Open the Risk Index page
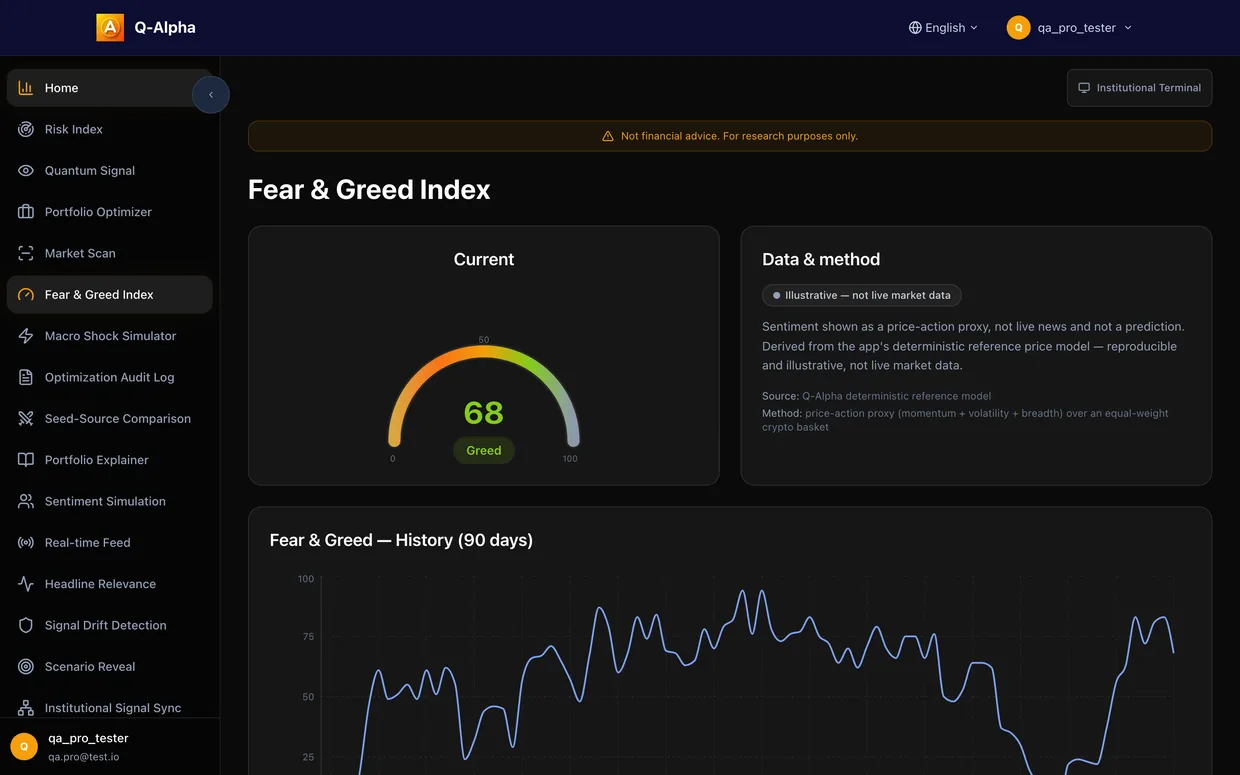This screenshot has width=1240, height=775. click(109, 129)
